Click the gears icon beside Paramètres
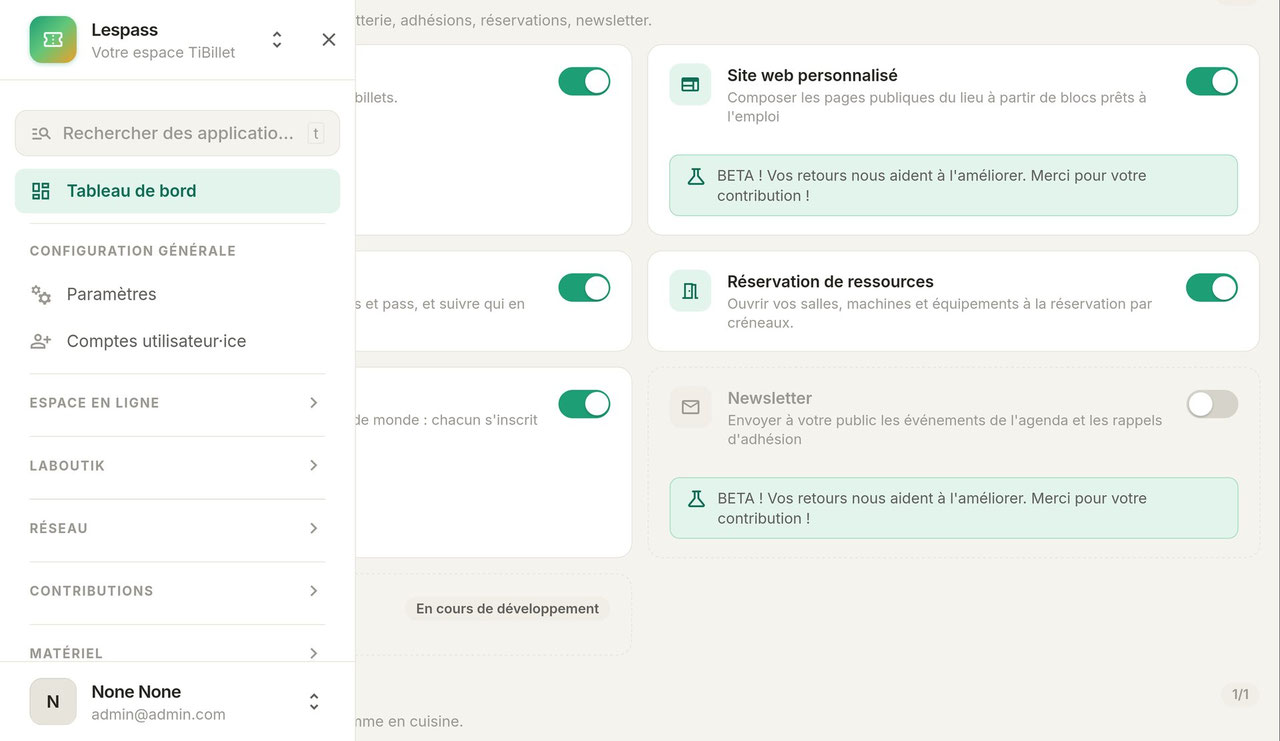 pyautogui.click(x=41, y=294)
